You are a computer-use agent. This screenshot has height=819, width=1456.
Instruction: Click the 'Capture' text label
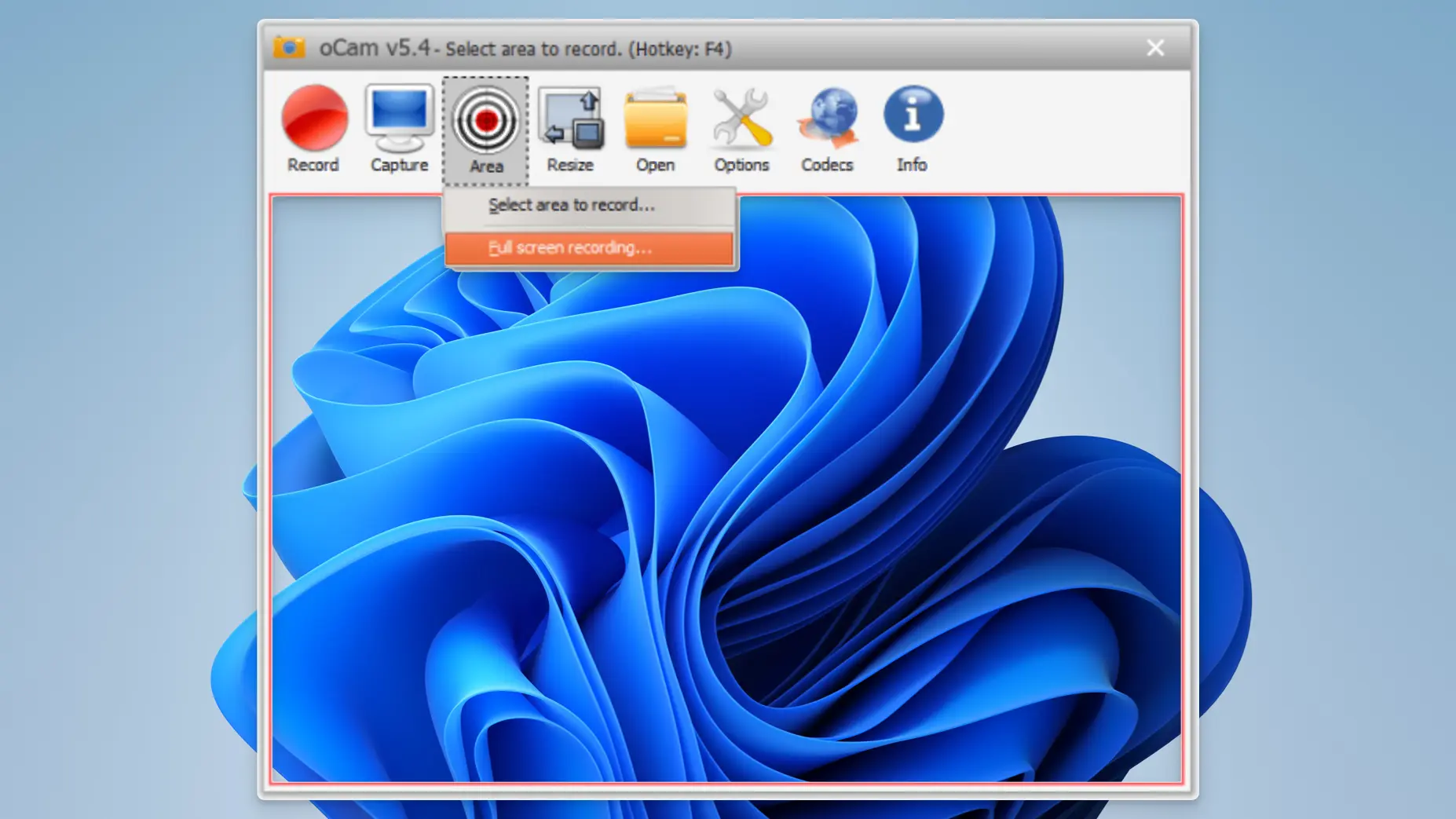[399, 165]
